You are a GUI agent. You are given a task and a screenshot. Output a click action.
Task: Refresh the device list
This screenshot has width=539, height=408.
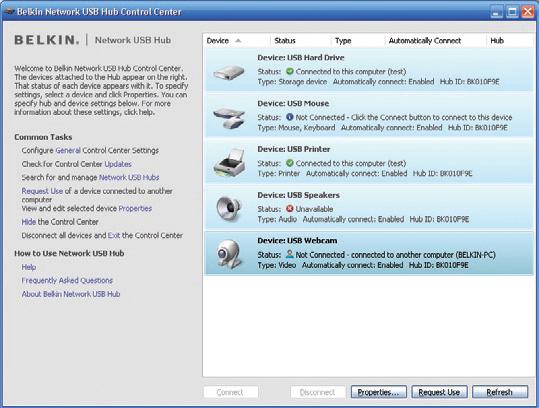pos(500,392)
